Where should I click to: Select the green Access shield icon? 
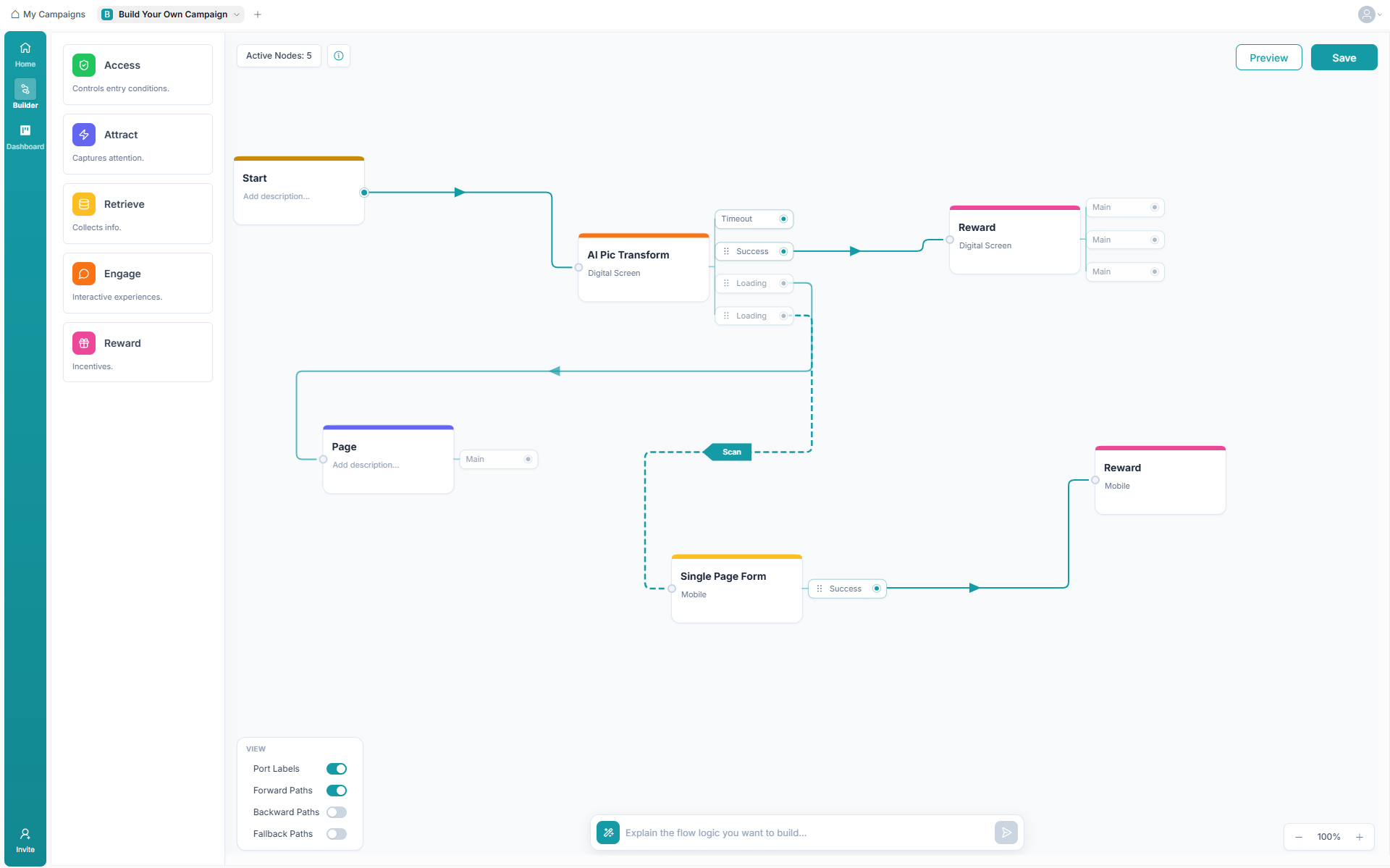[x=84, y=65]
